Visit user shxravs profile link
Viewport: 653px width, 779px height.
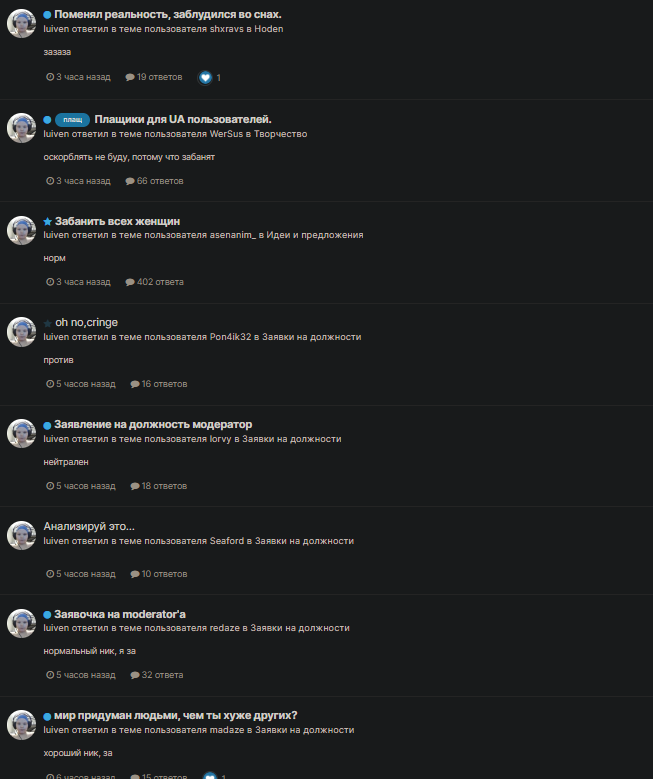tap(227, 29)
